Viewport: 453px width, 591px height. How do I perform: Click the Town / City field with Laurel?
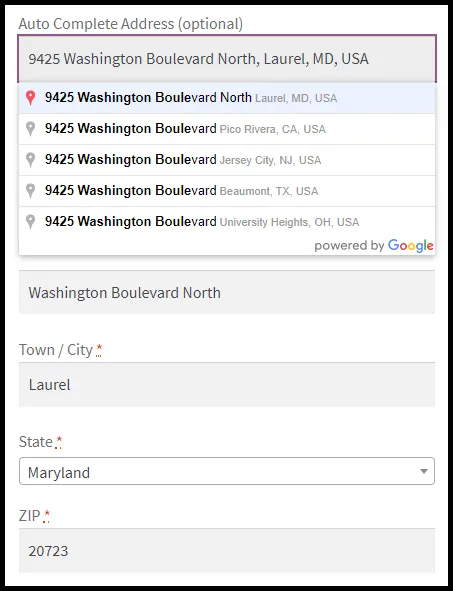(227, 385)
